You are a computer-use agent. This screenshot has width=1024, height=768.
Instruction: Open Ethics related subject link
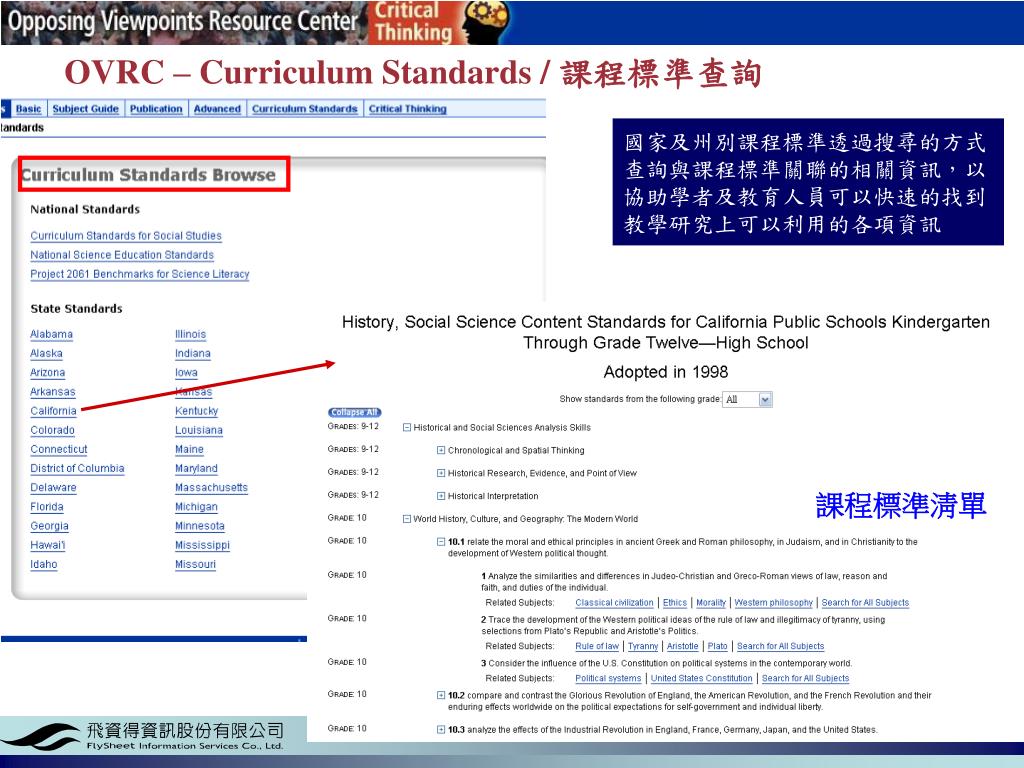point(675,603)
